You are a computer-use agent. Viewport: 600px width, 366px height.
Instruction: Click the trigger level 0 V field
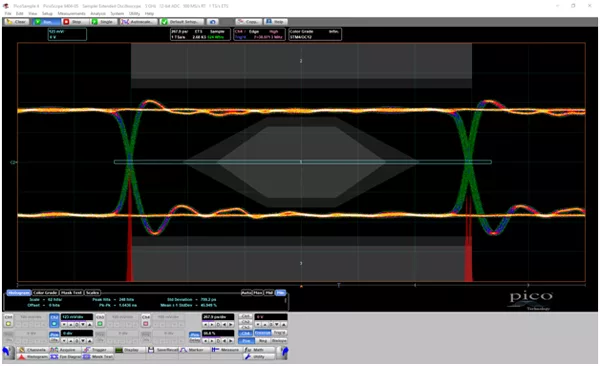tap(271, 317)
